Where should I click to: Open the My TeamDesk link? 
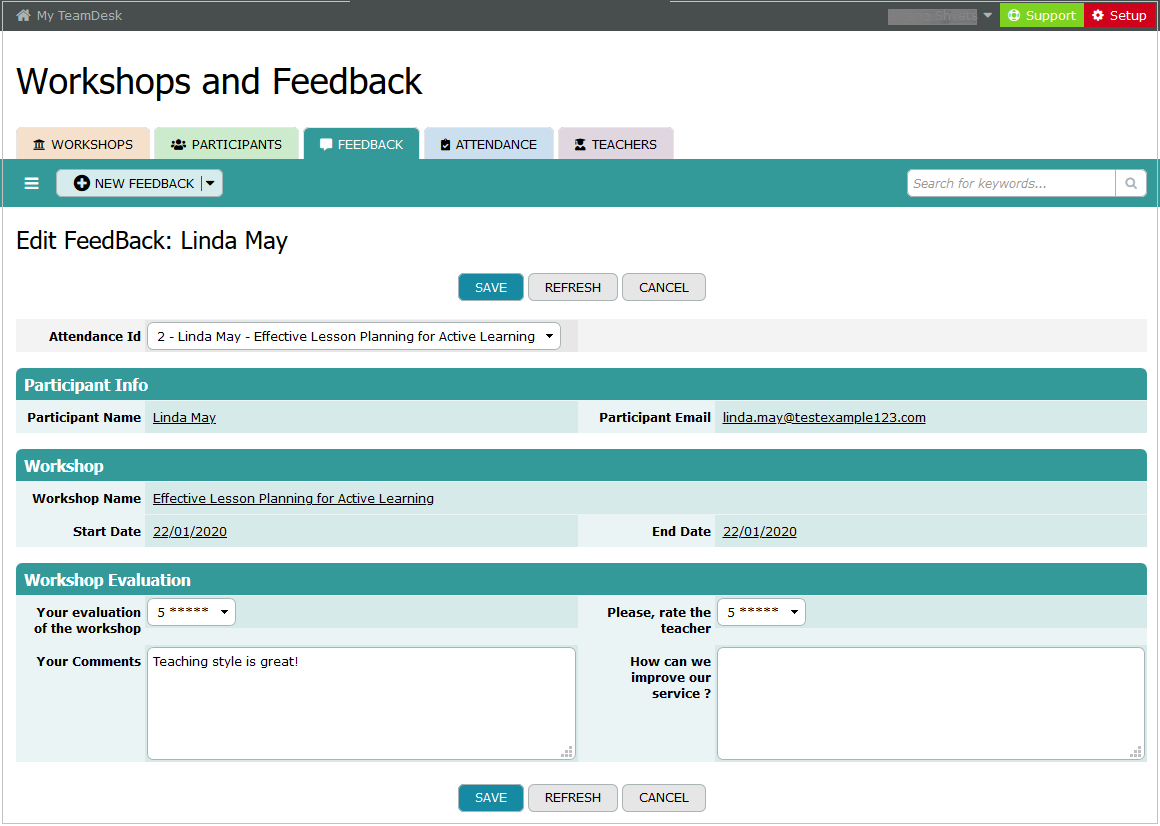point(79,16)
